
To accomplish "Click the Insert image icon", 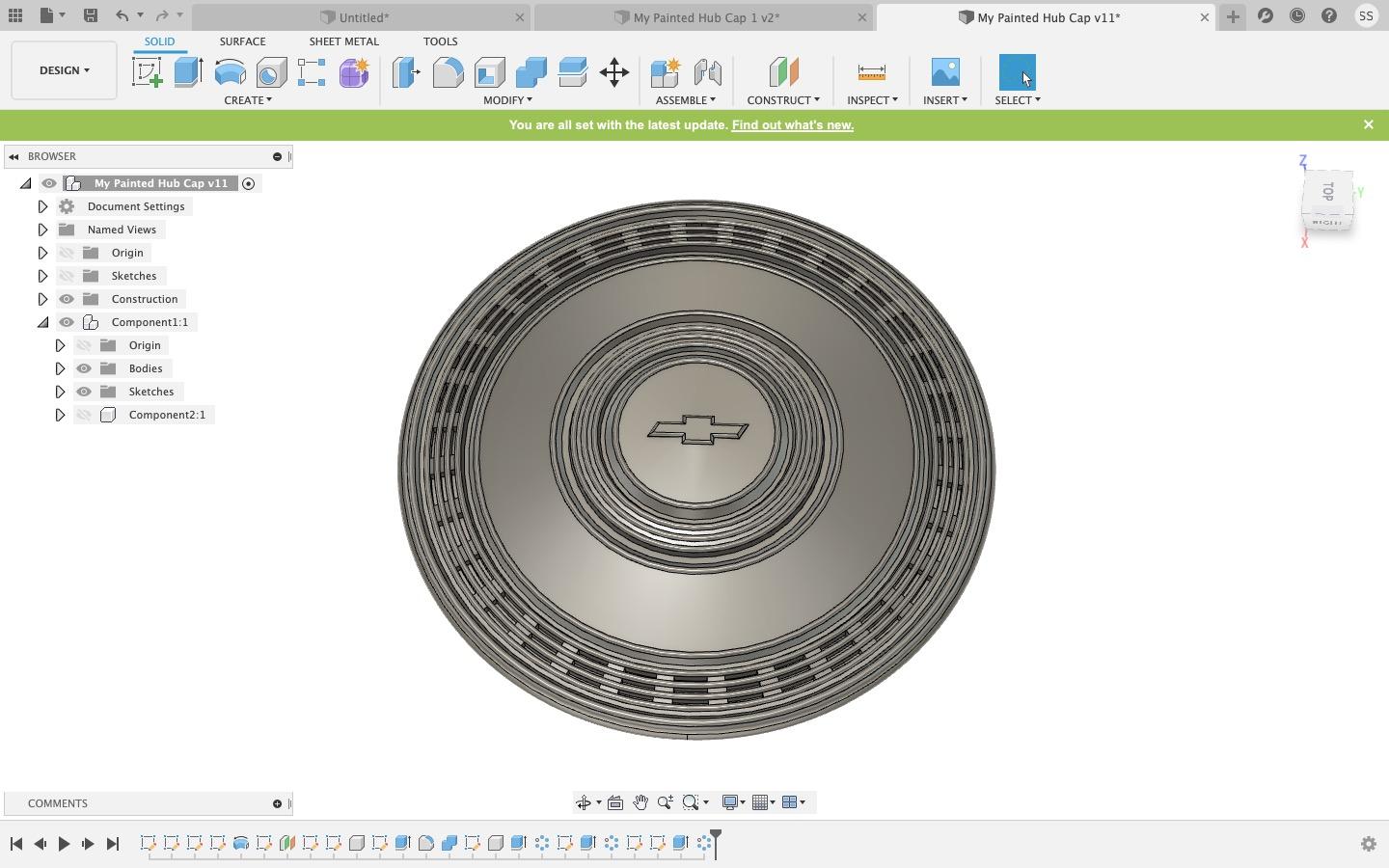I will 945,72.
